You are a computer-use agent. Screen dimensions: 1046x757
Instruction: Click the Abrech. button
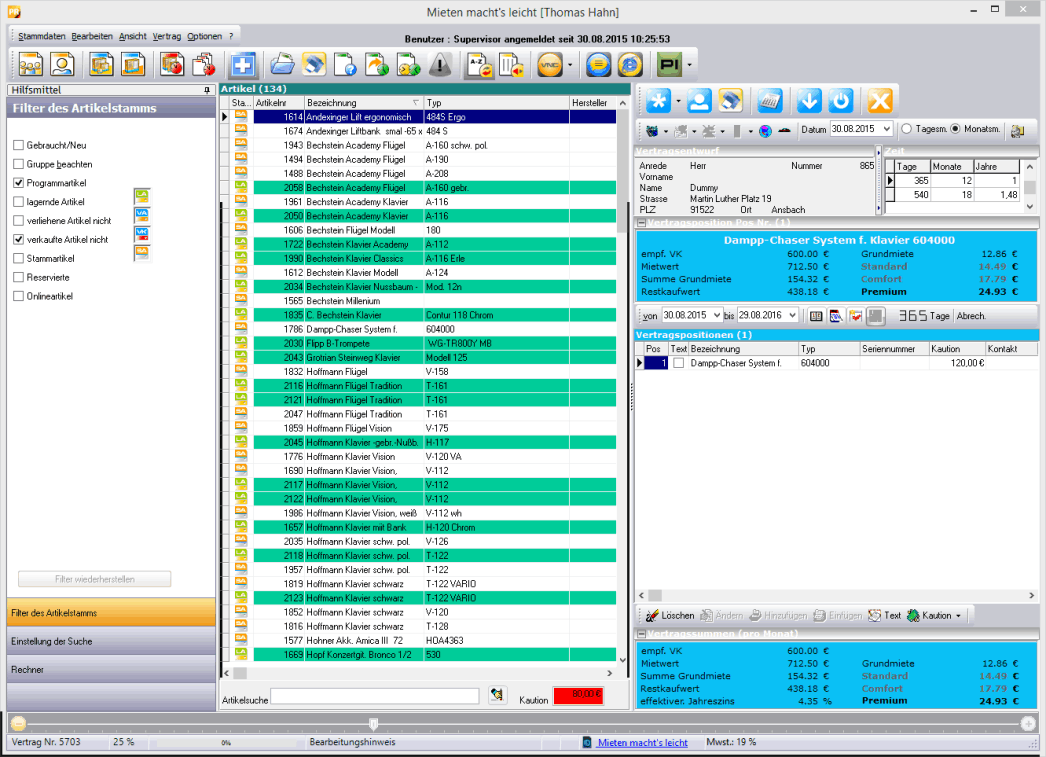(x=971, y=316)
